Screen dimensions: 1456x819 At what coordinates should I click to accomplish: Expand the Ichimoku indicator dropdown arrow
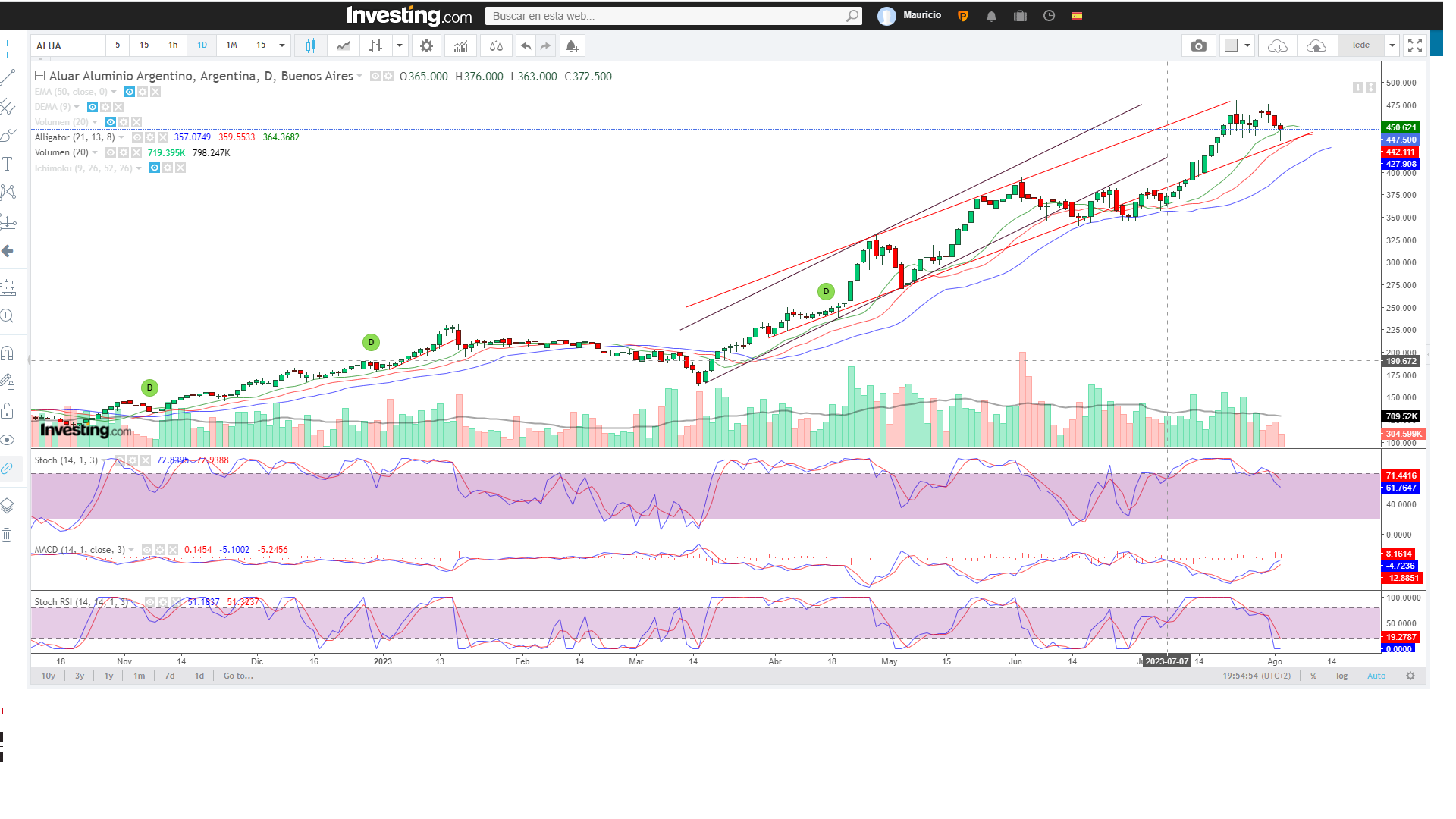139,168
